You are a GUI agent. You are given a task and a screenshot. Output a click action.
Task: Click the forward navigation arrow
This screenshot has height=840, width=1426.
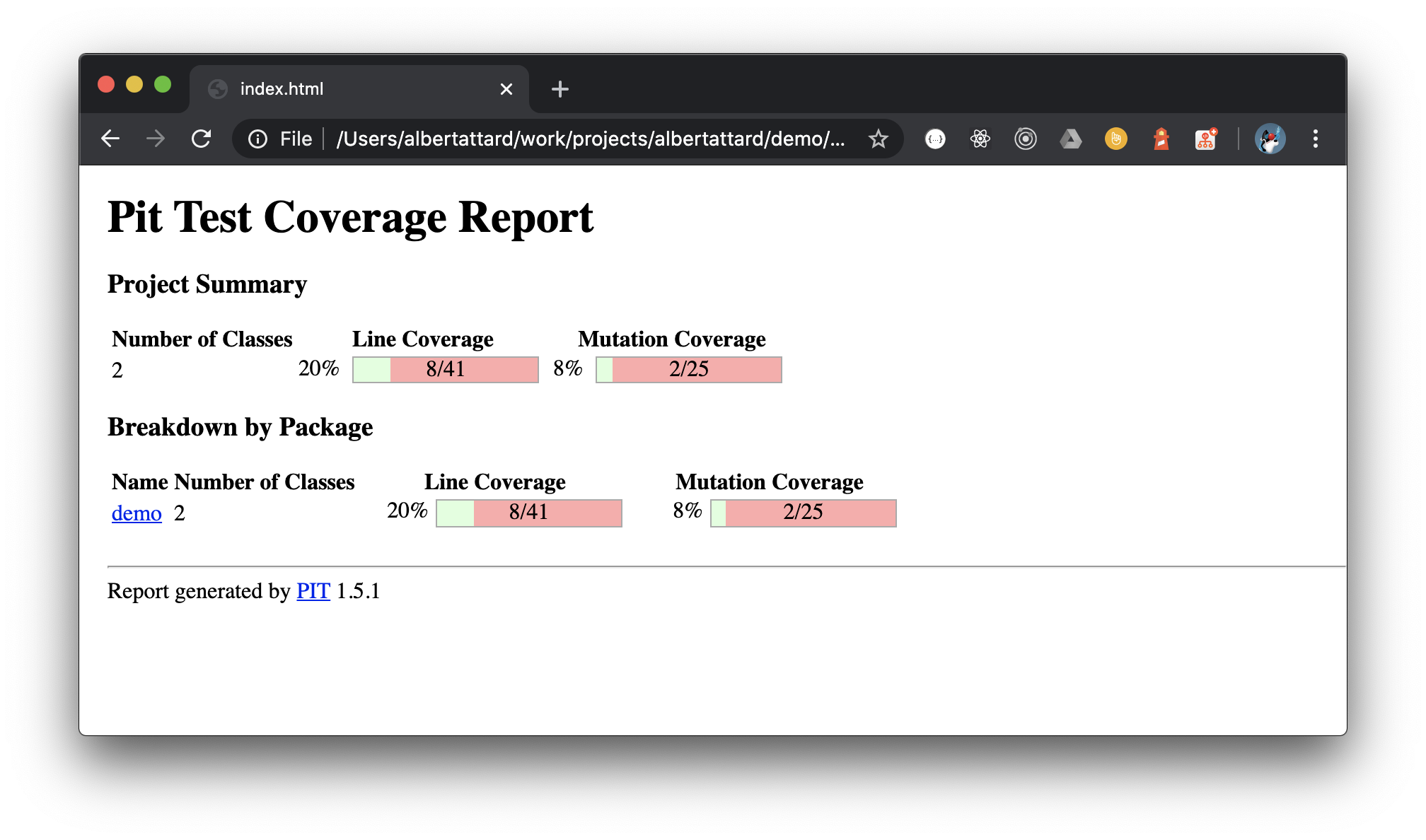[157, 138]
